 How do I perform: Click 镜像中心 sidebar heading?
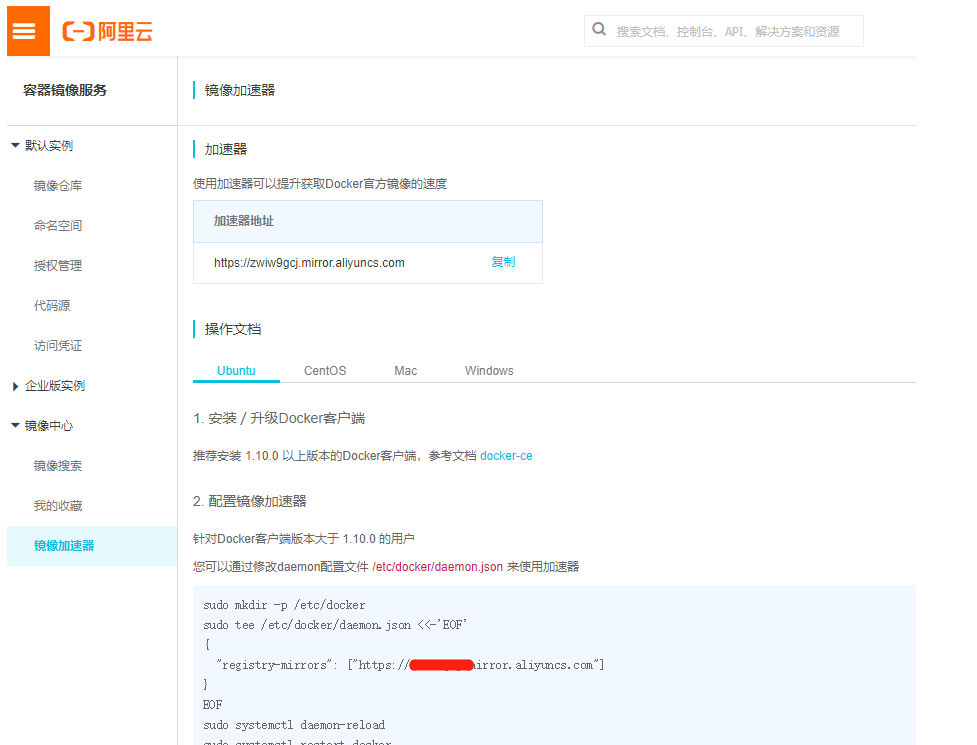[x=49, y=426]
